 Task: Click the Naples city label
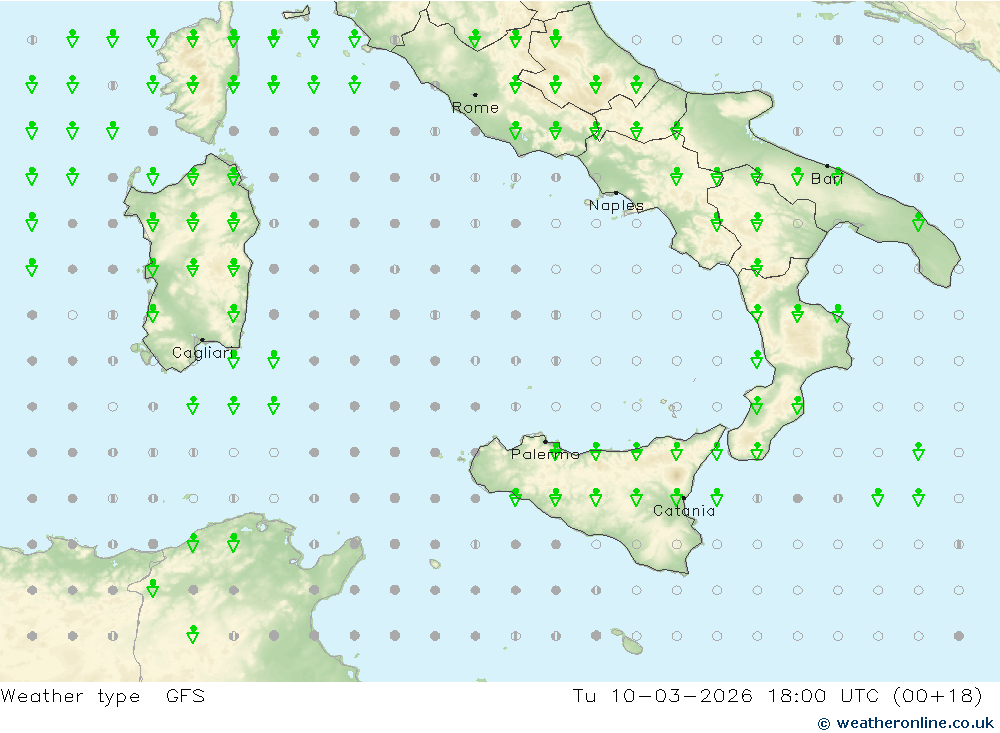pyautogui.click(x=616, y=205)
